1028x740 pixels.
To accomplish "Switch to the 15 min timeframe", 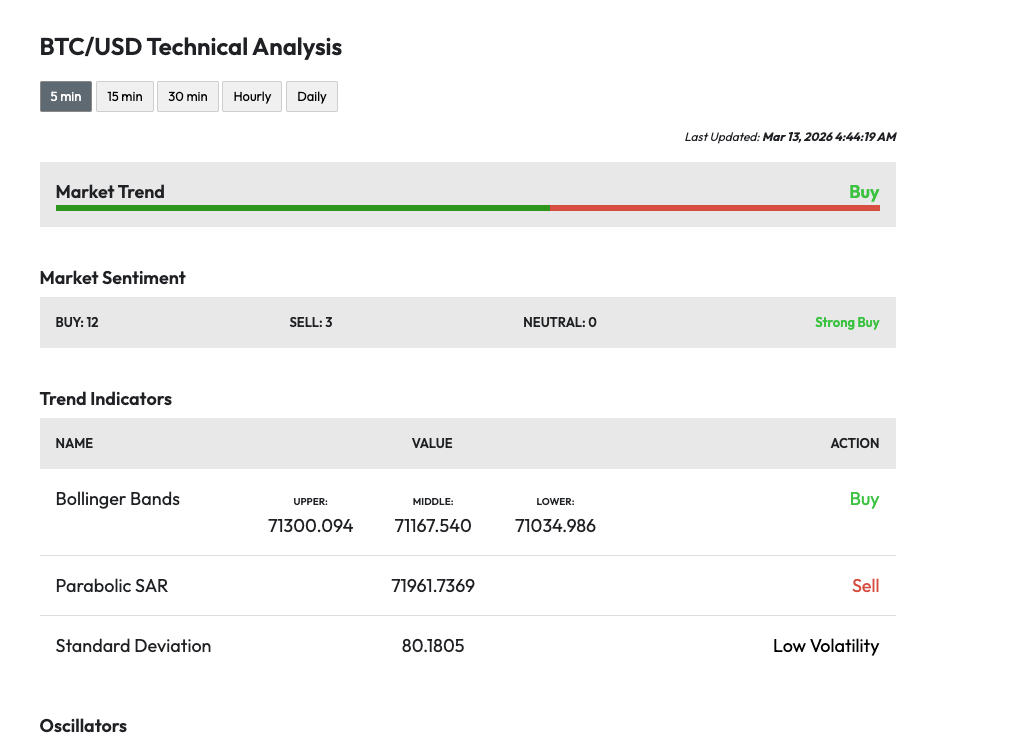I will [125, 97].
